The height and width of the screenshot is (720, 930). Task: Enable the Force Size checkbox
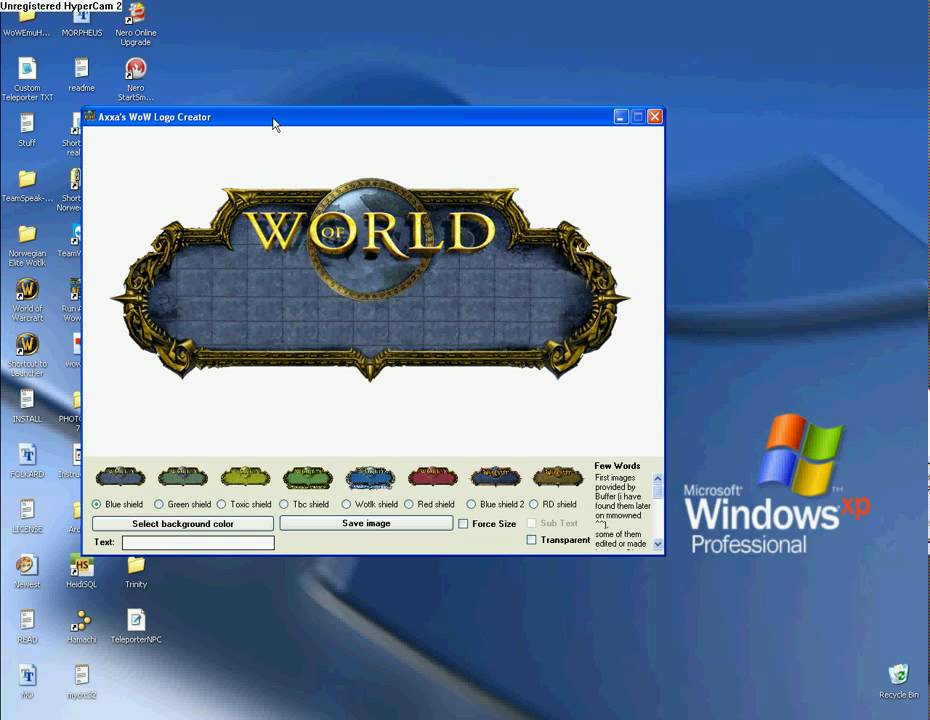[463, 524]
